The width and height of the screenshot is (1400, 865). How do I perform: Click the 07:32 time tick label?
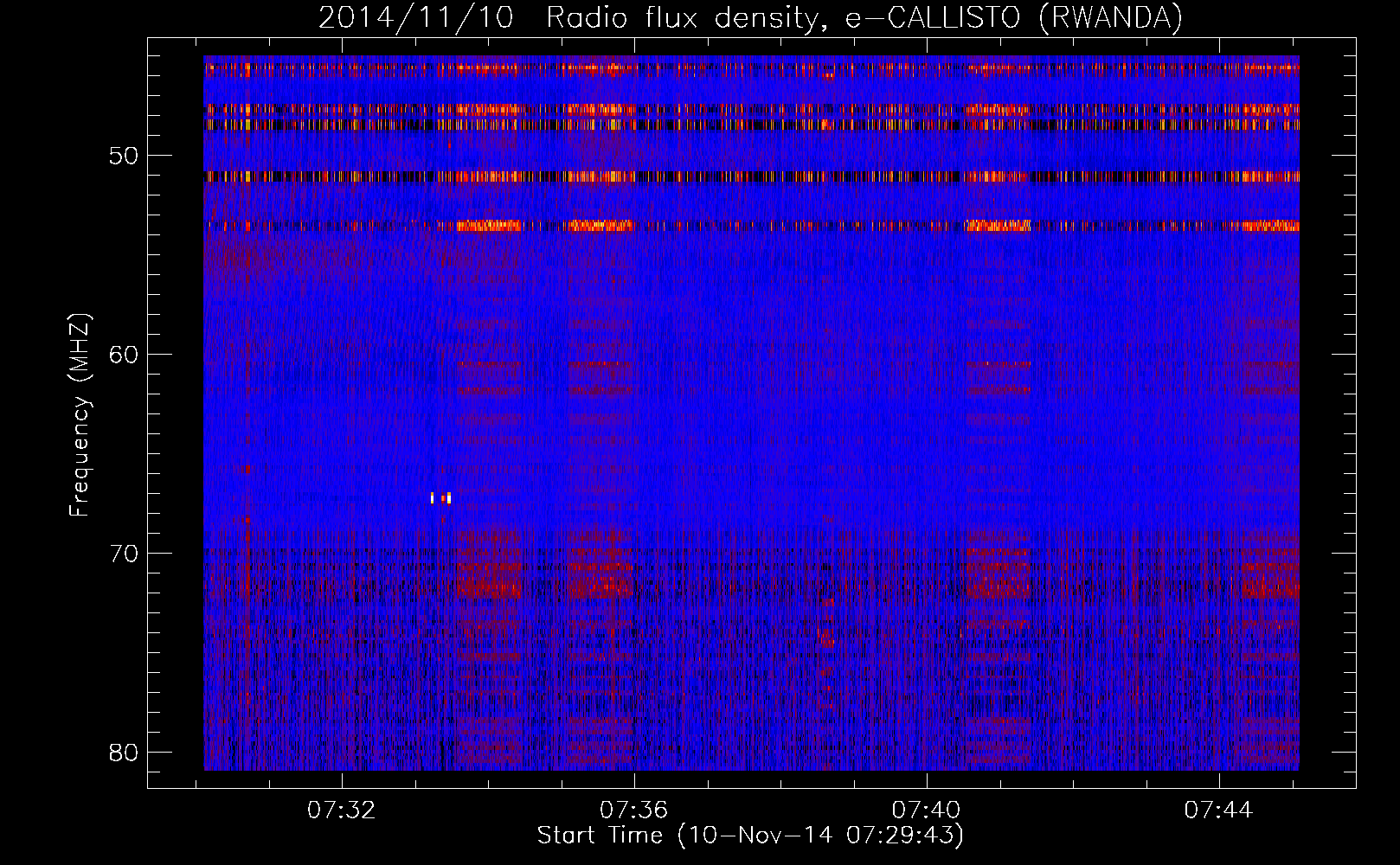click(342, 811)
